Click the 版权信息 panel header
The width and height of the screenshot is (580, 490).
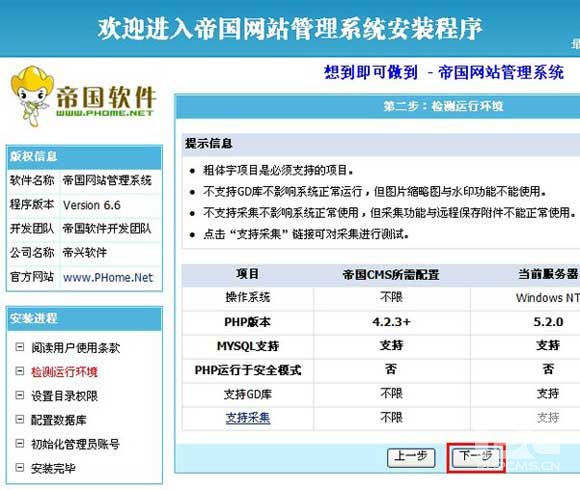tap(84, 157)
